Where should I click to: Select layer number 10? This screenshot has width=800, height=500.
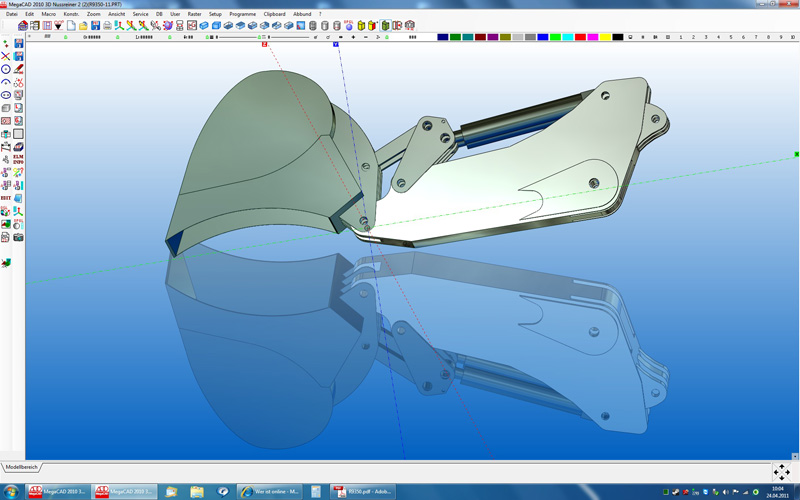792,37
